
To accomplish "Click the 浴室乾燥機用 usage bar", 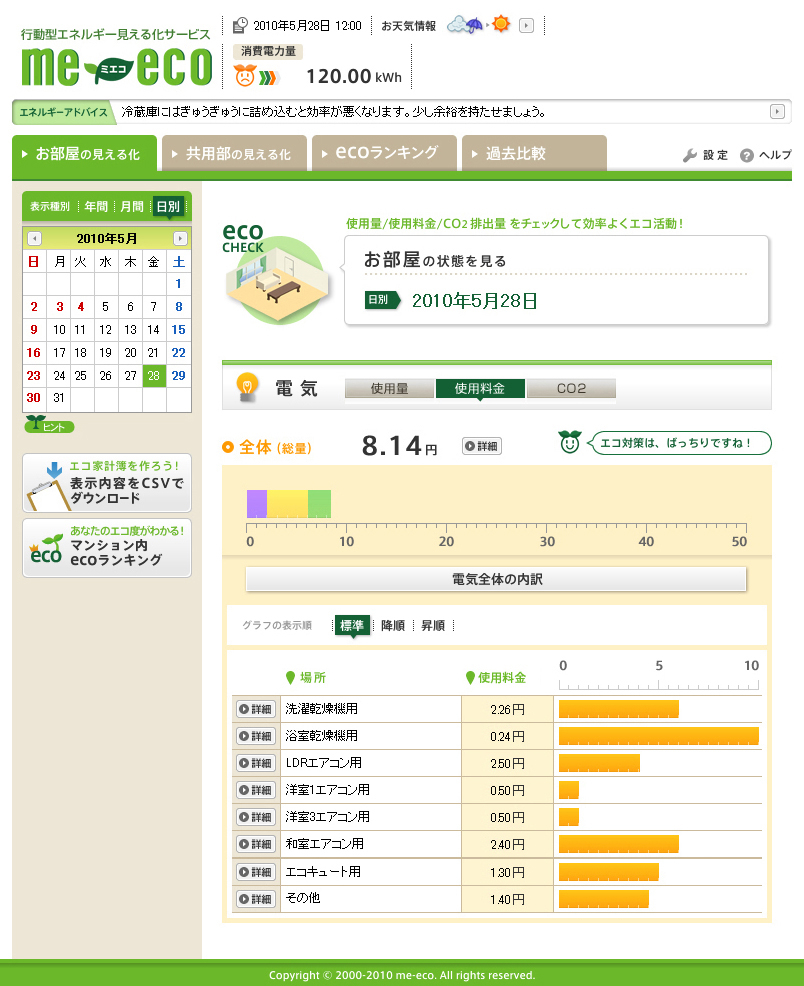I will coord(659,736).
